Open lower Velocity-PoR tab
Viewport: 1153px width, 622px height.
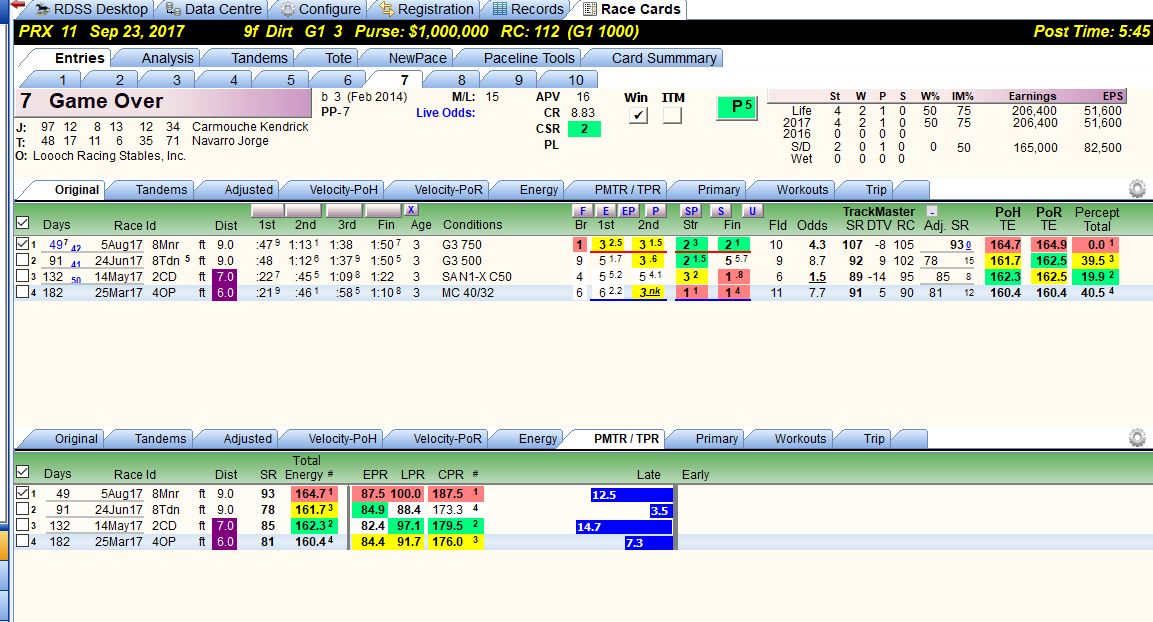point(446,439)
